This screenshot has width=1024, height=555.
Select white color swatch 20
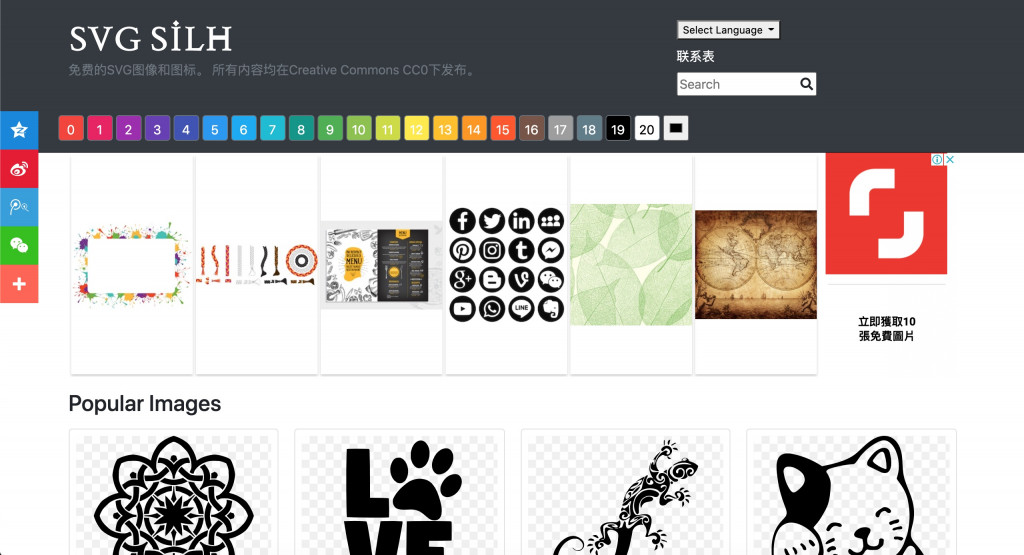647,129
